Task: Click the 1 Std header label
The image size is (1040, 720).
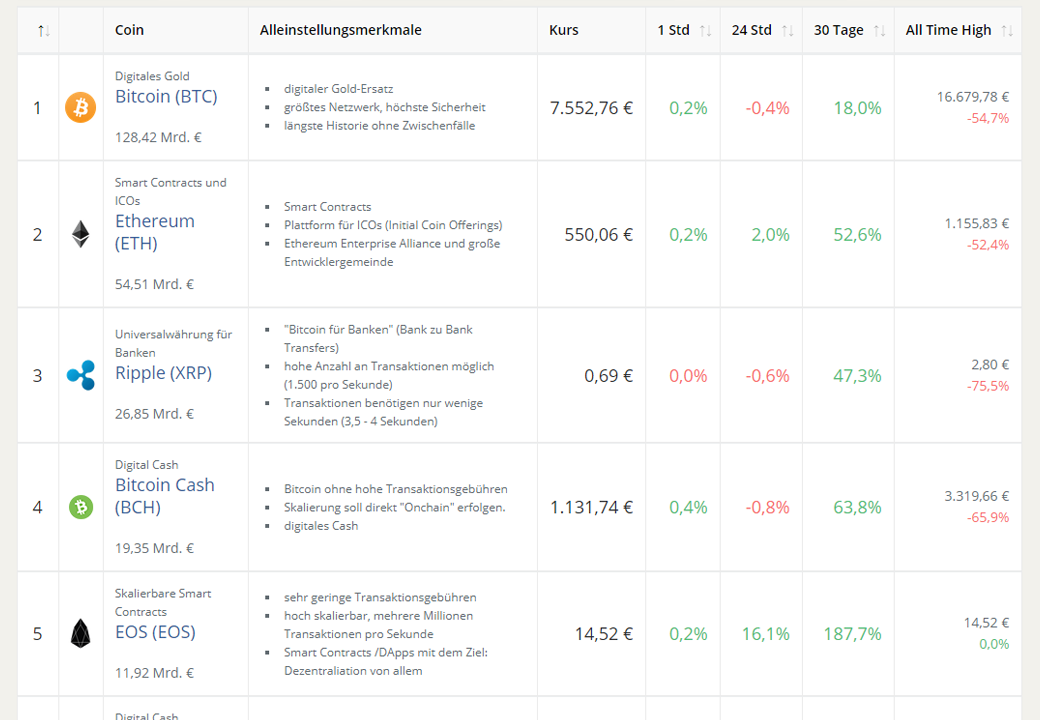Action: (x=673, y=30)
